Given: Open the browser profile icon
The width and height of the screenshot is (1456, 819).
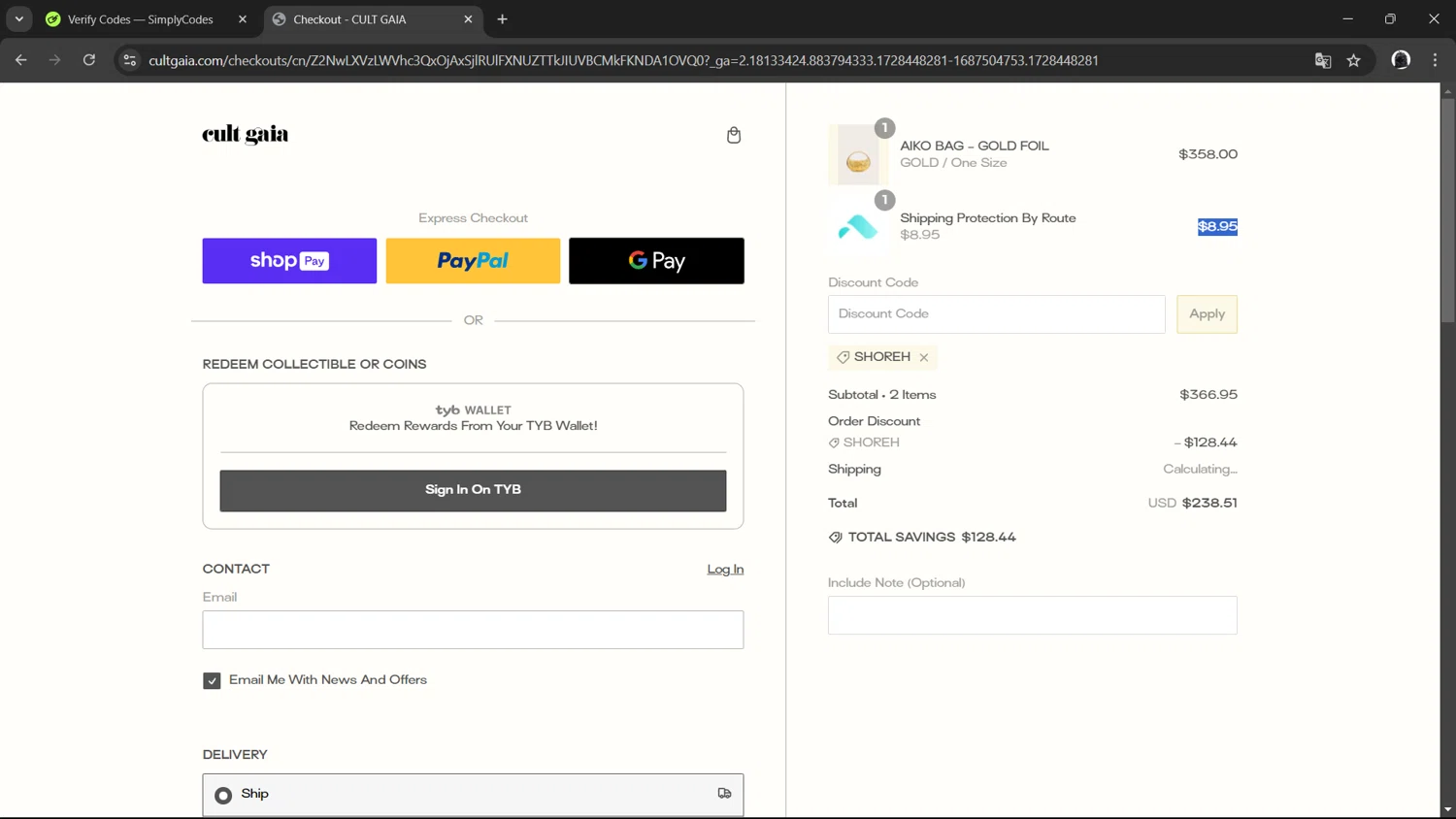Looking at the screenshot, I should tap(1400, 60).
